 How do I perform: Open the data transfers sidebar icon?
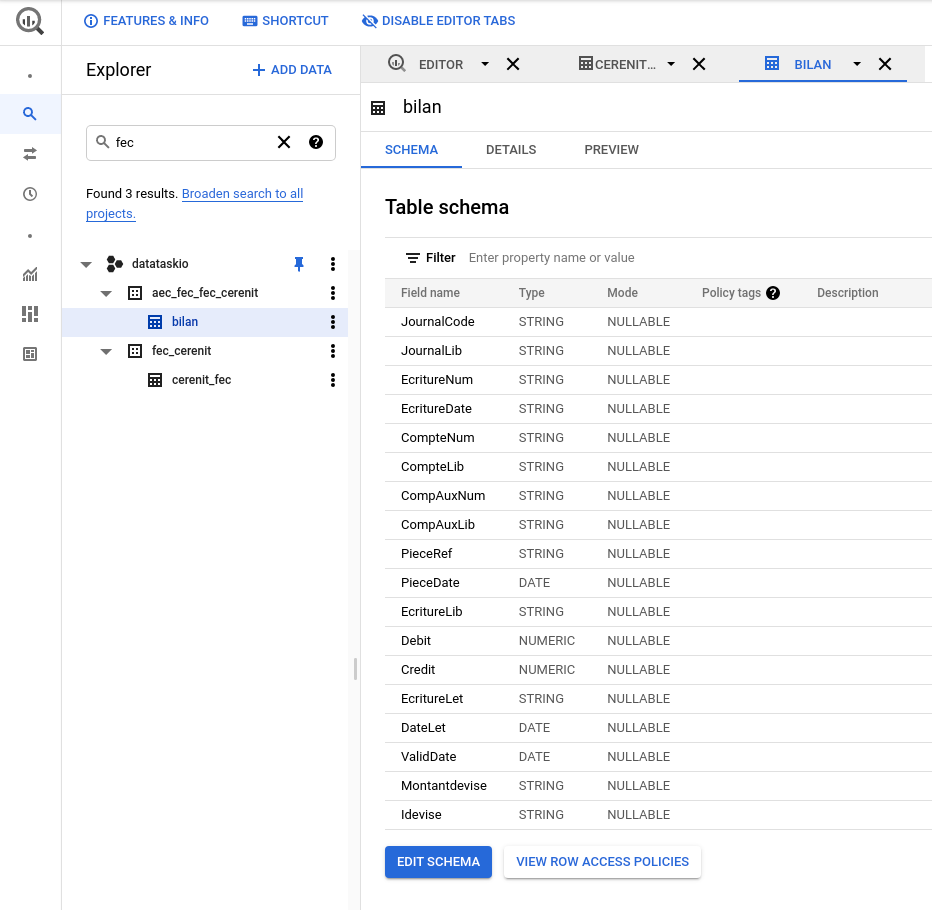click(30, 154)
